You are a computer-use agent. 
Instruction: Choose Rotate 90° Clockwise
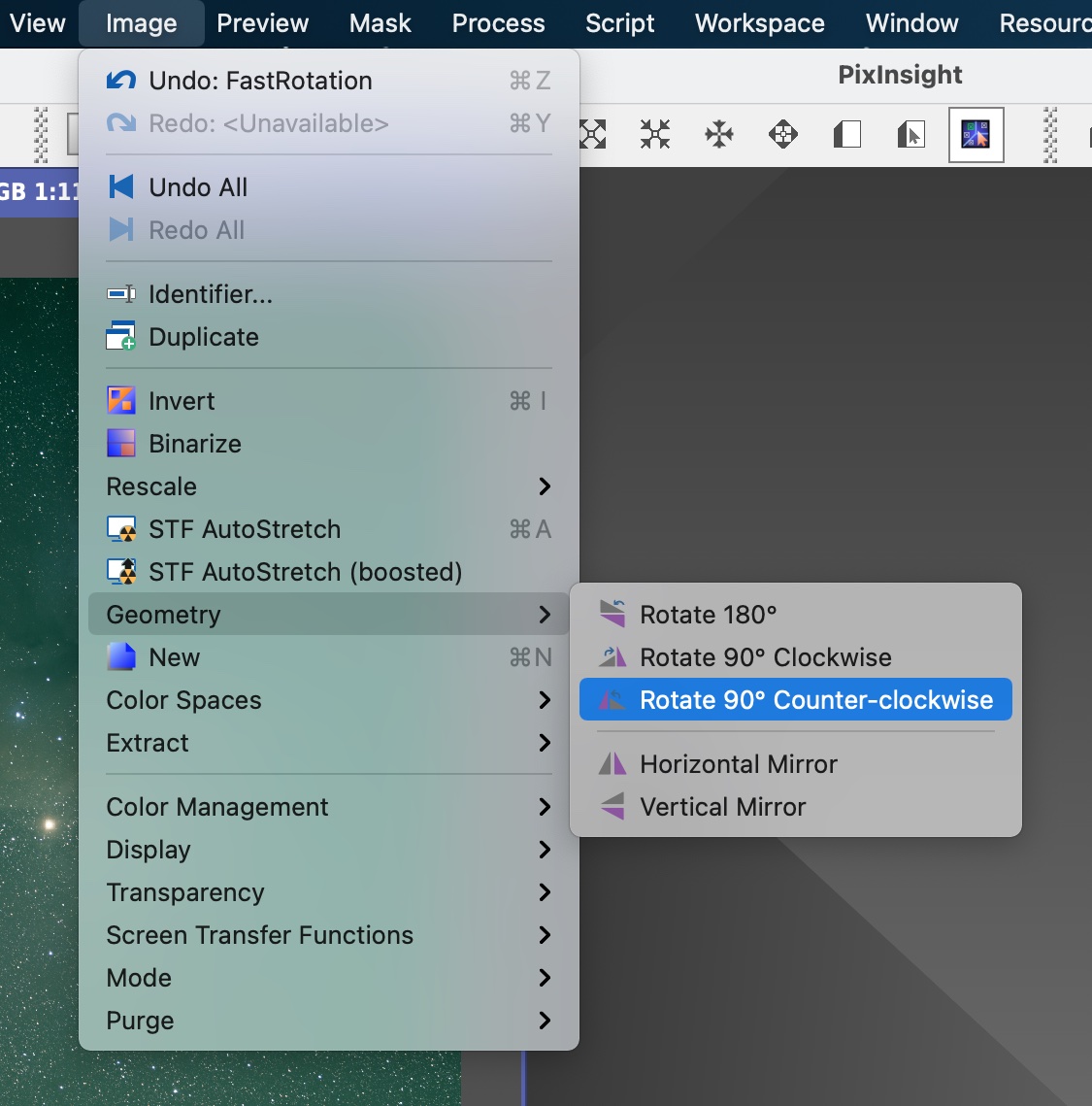pyautogui.click(x=765, y=657)
